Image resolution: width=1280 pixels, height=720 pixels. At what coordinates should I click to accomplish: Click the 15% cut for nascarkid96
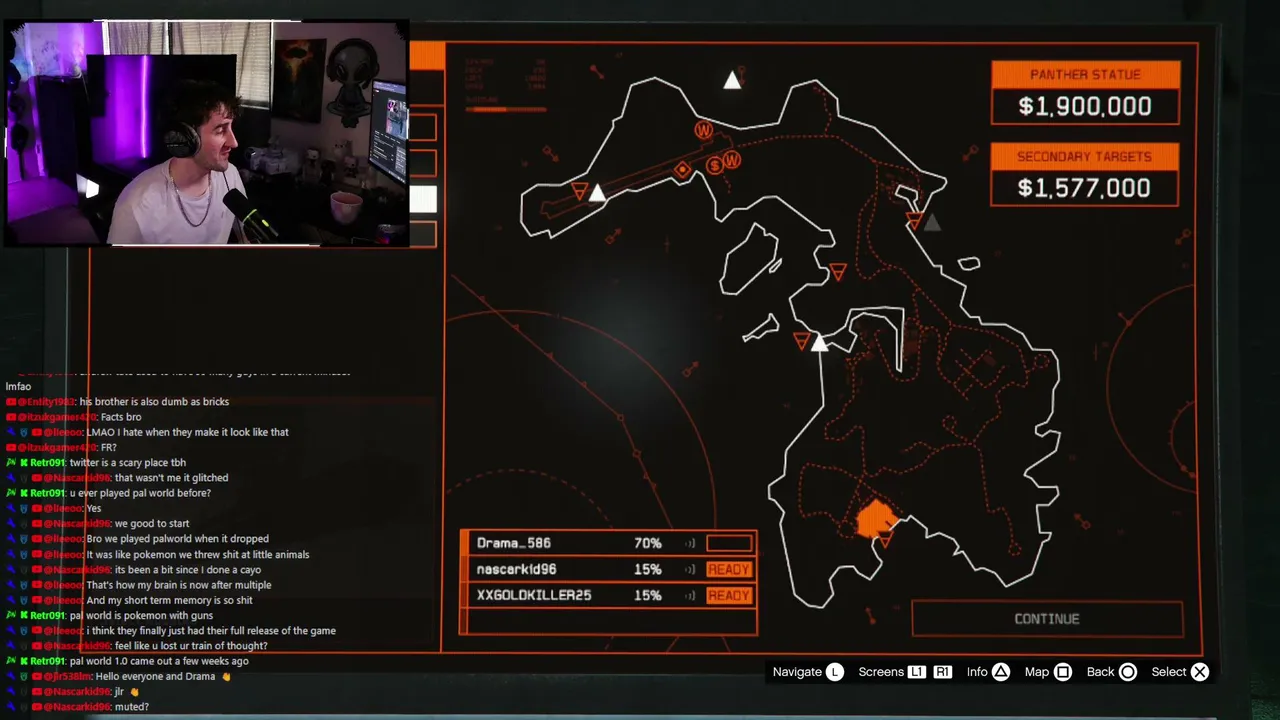(648, 569)
